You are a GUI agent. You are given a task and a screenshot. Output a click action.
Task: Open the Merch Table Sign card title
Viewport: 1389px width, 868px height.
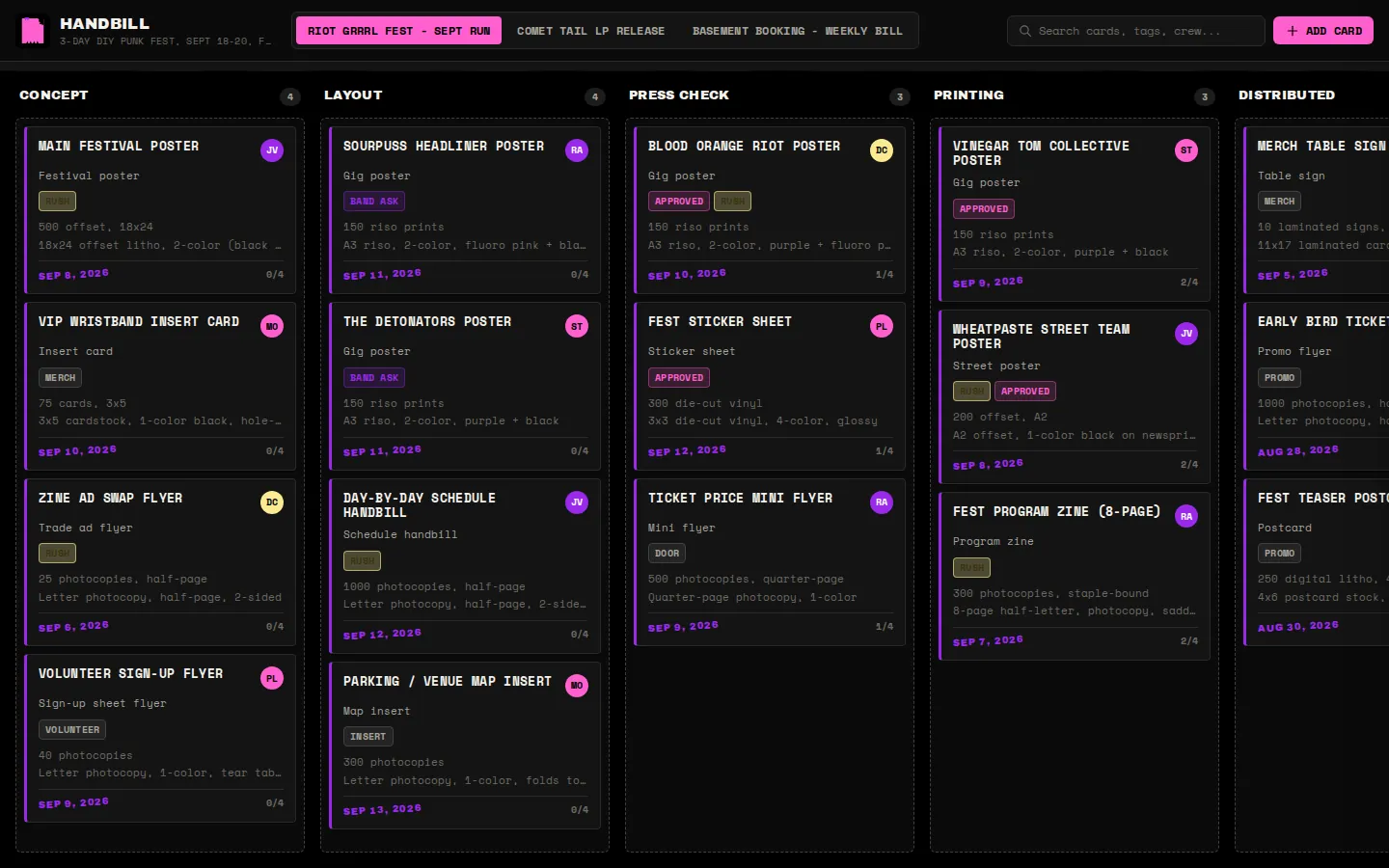pyautogui.click(x=1321, y=146)
